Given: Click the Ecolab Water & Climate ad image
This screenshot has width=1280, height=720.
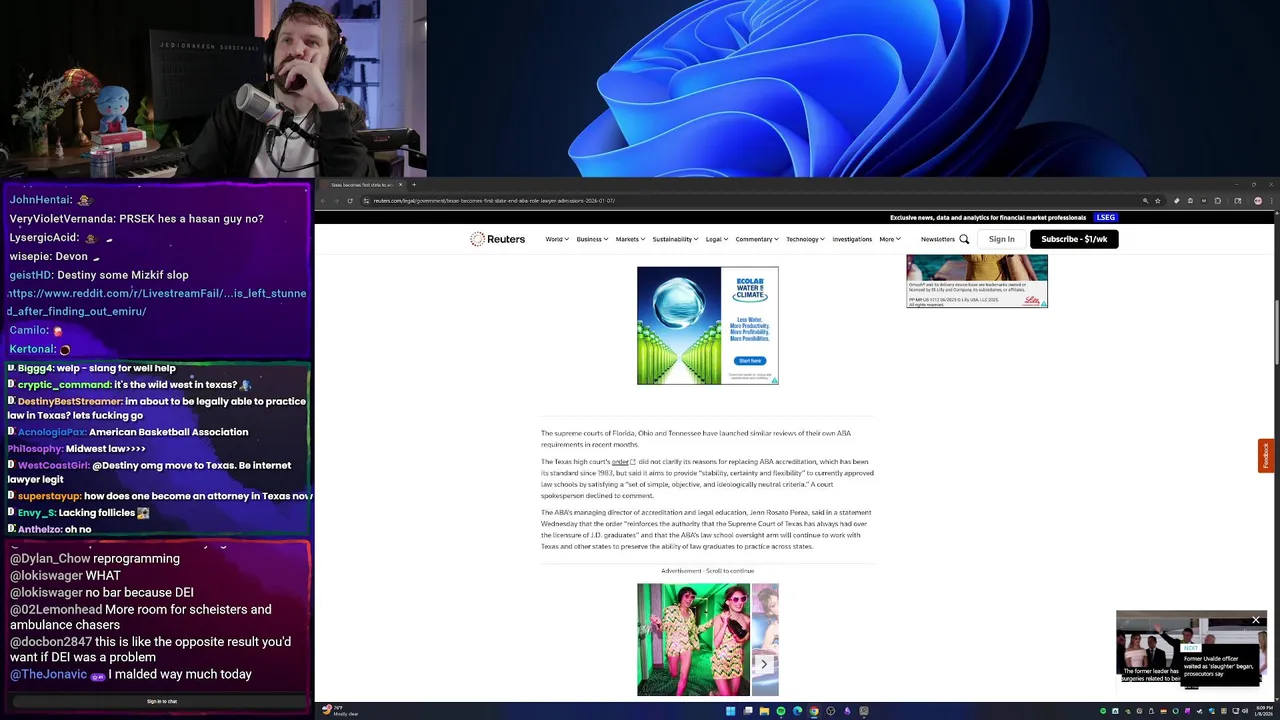Looking at the screenshot, I should click(707, 325).
